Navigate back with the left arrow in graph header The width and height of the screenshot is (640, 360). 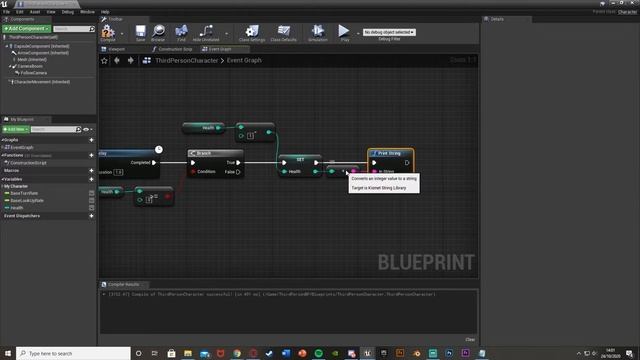click(117, 60)
